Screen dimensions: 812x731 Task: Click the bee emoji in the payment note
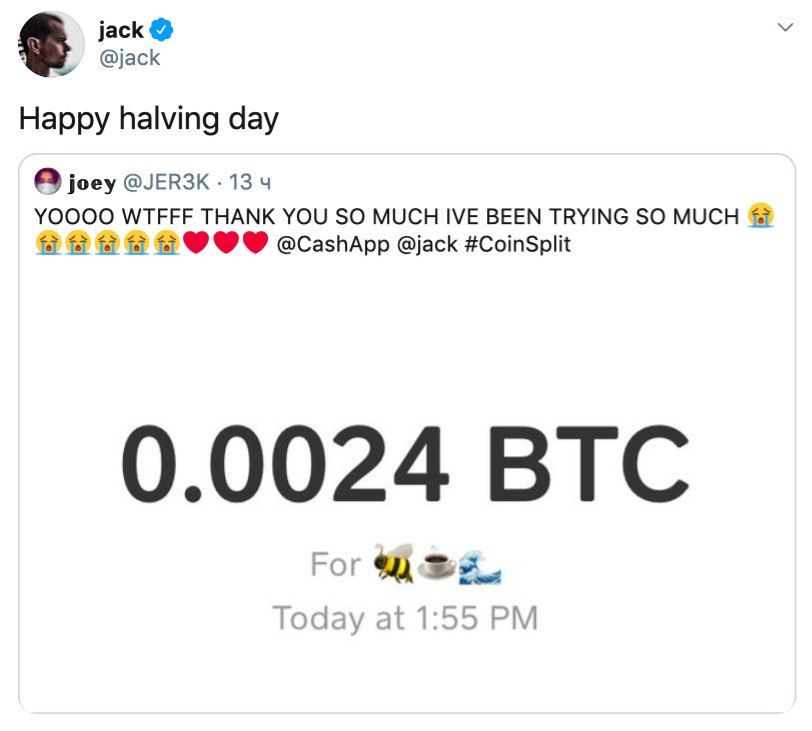391,565
